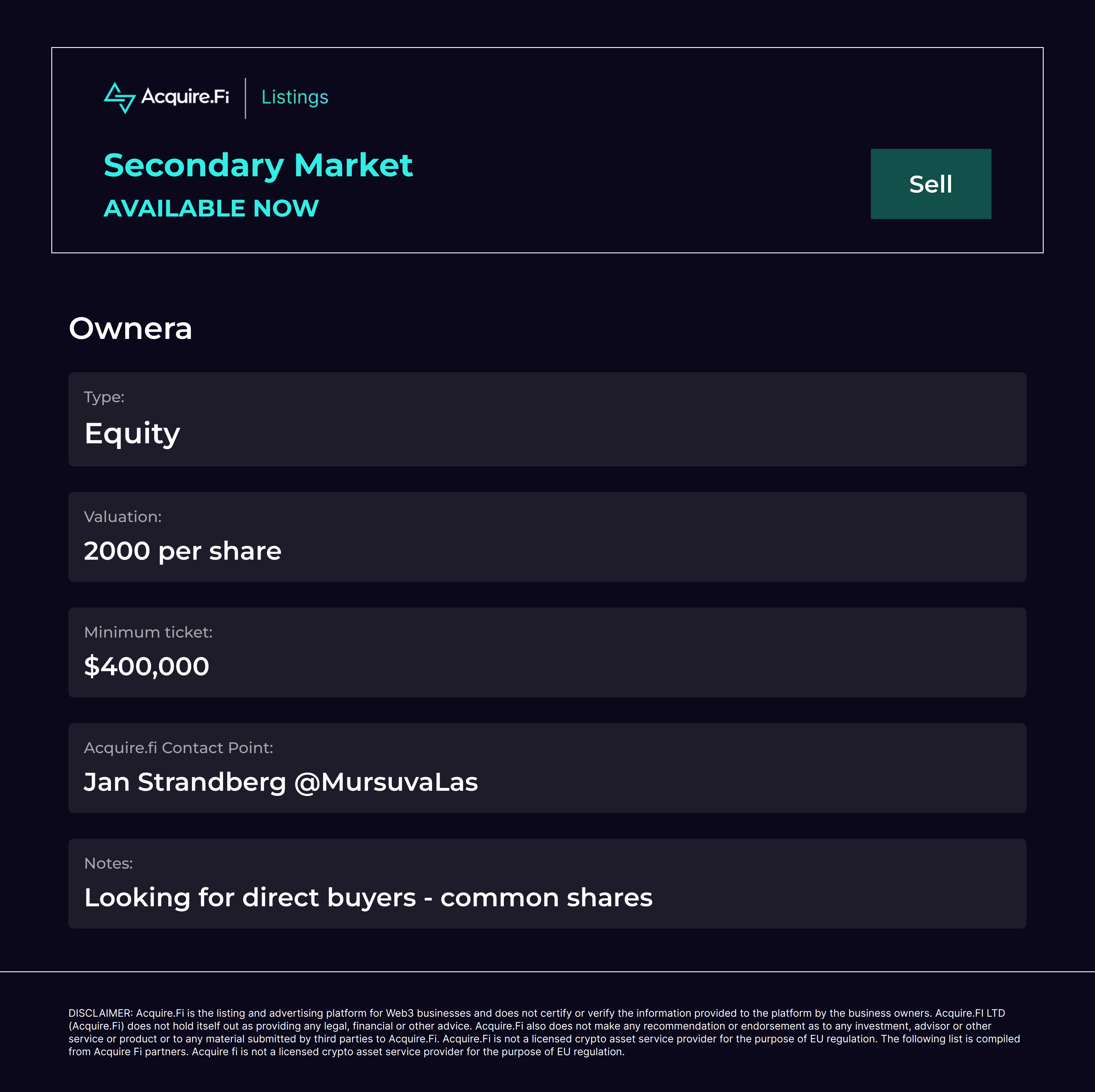Click the Notes field label
1095x1092 pixels.
point(108,864)
